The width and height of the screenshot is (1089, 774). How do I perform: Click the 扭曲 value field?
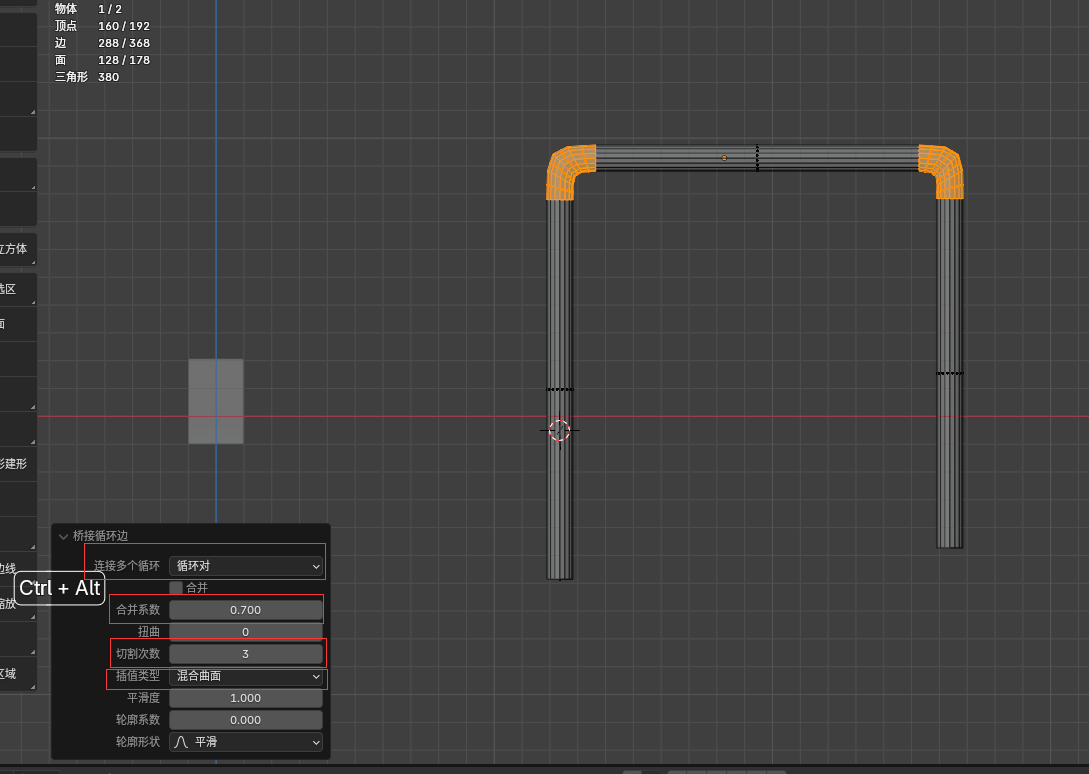(x=246, y=632)
